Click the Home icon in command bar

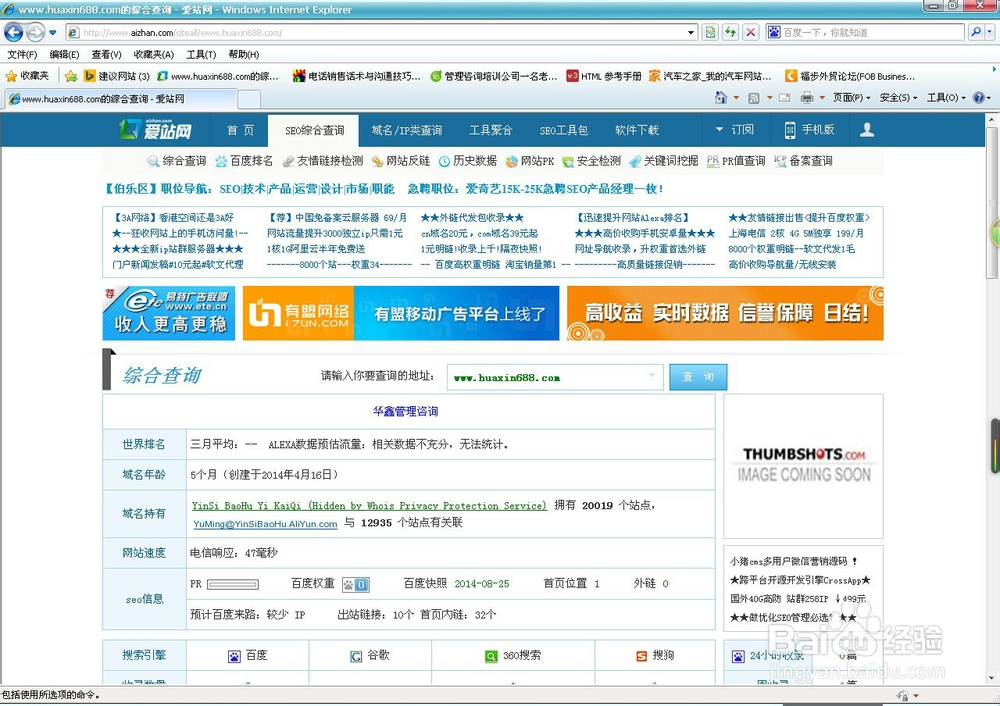pyautogui.click(x=721, y=98)
